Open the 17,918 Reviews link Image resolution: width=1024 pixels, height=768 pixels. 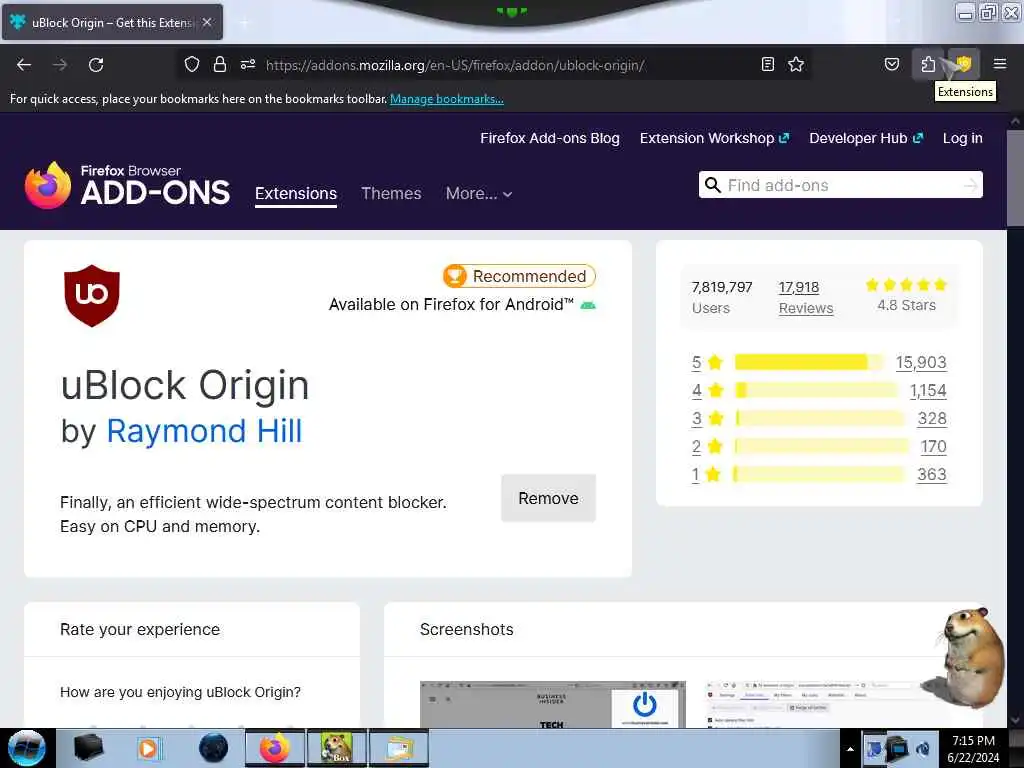[806, 297]
